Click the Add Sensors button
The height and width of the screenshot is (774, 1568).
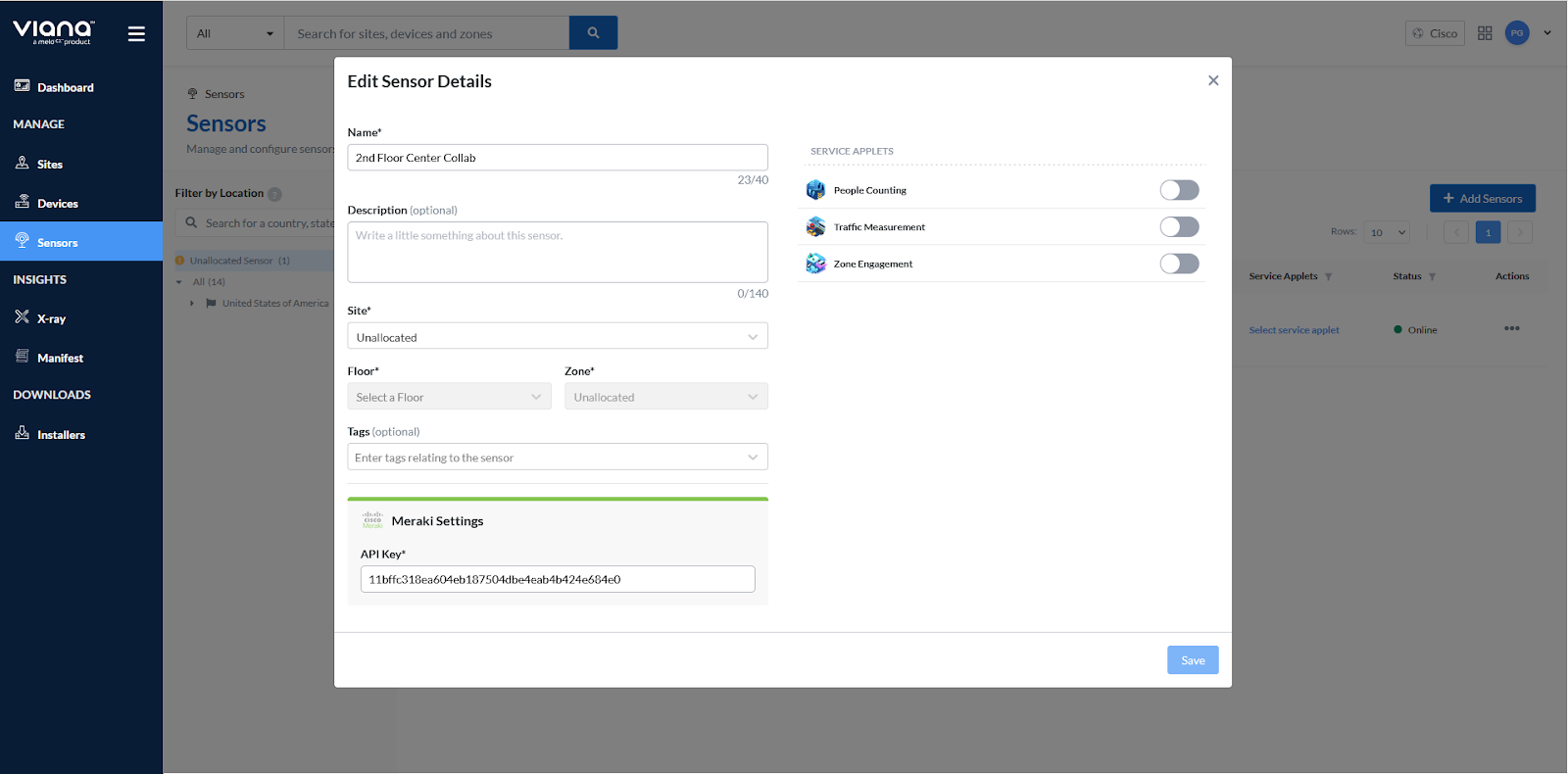(x=1482, y=199)
